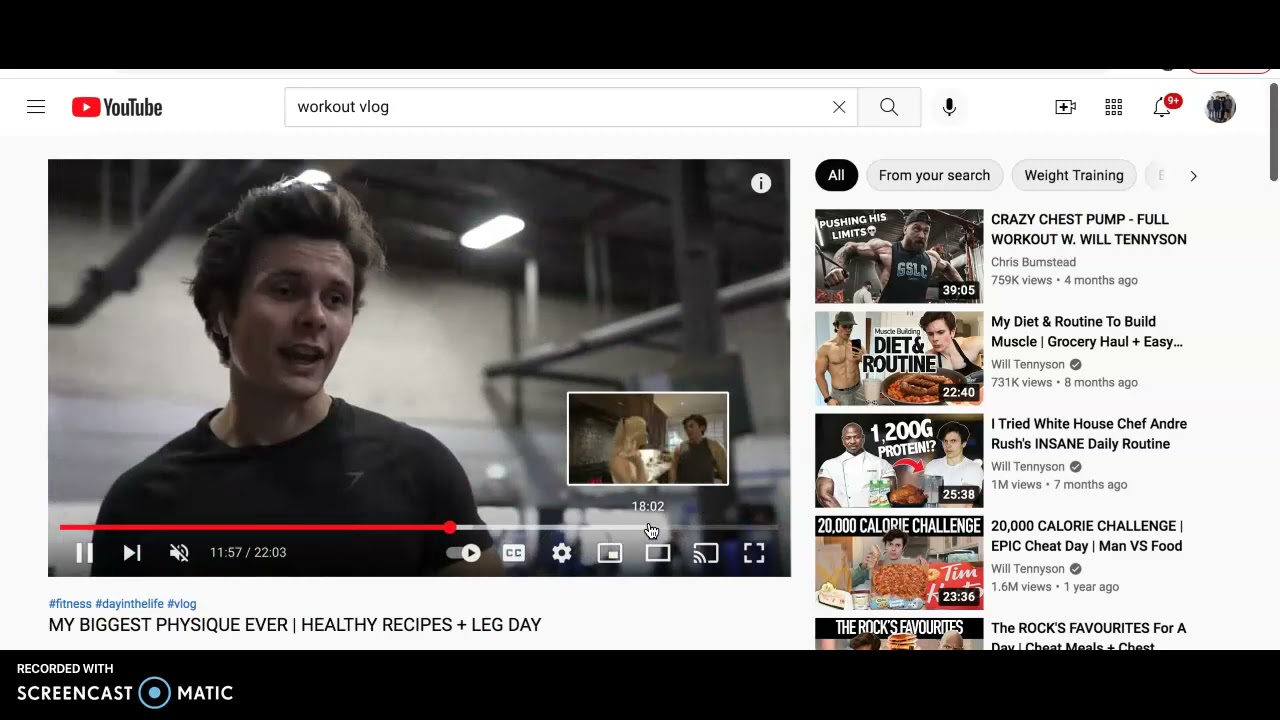Start voice search with microphone icon

coord(949,107)
